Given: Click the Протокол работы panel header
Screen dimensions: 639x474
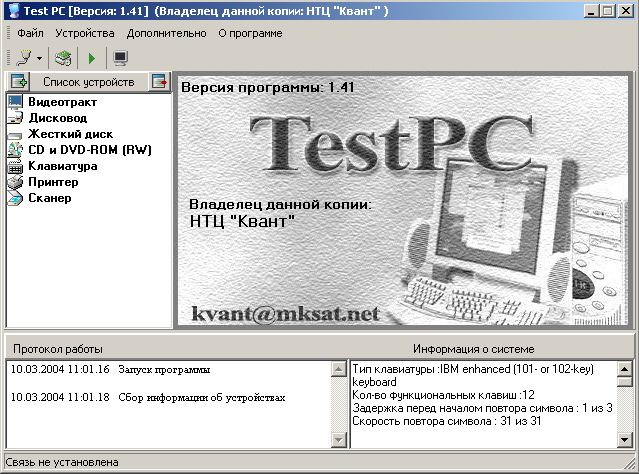Looking at the screenshot, I should [x=58, y=349].
